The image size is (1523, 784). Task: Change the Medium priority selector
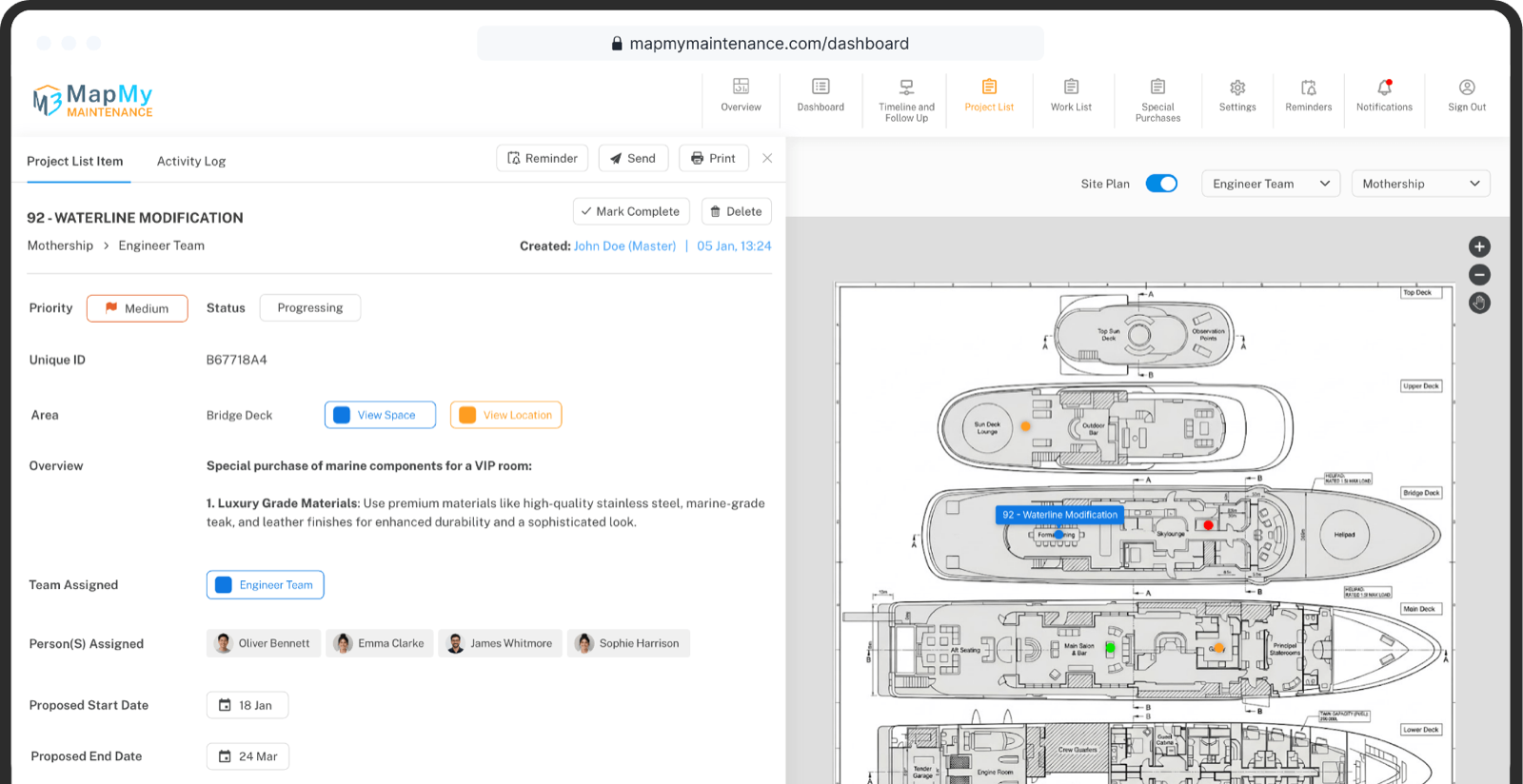(x=137, y=308)
